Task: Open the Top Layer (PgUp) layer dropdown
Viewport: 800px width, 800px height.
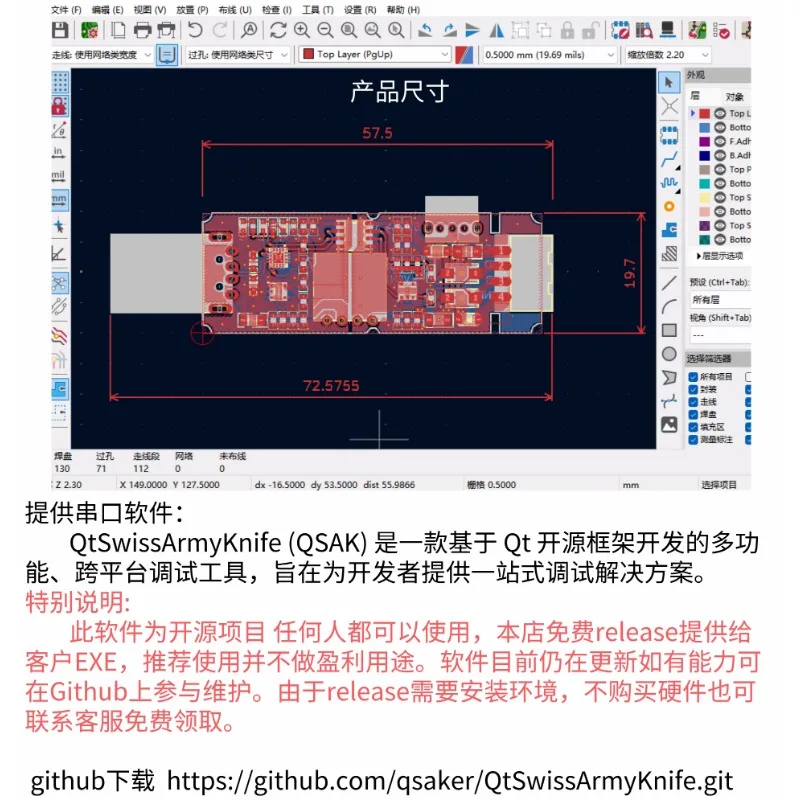Action: pyautogui.click(x=375, y=55)
